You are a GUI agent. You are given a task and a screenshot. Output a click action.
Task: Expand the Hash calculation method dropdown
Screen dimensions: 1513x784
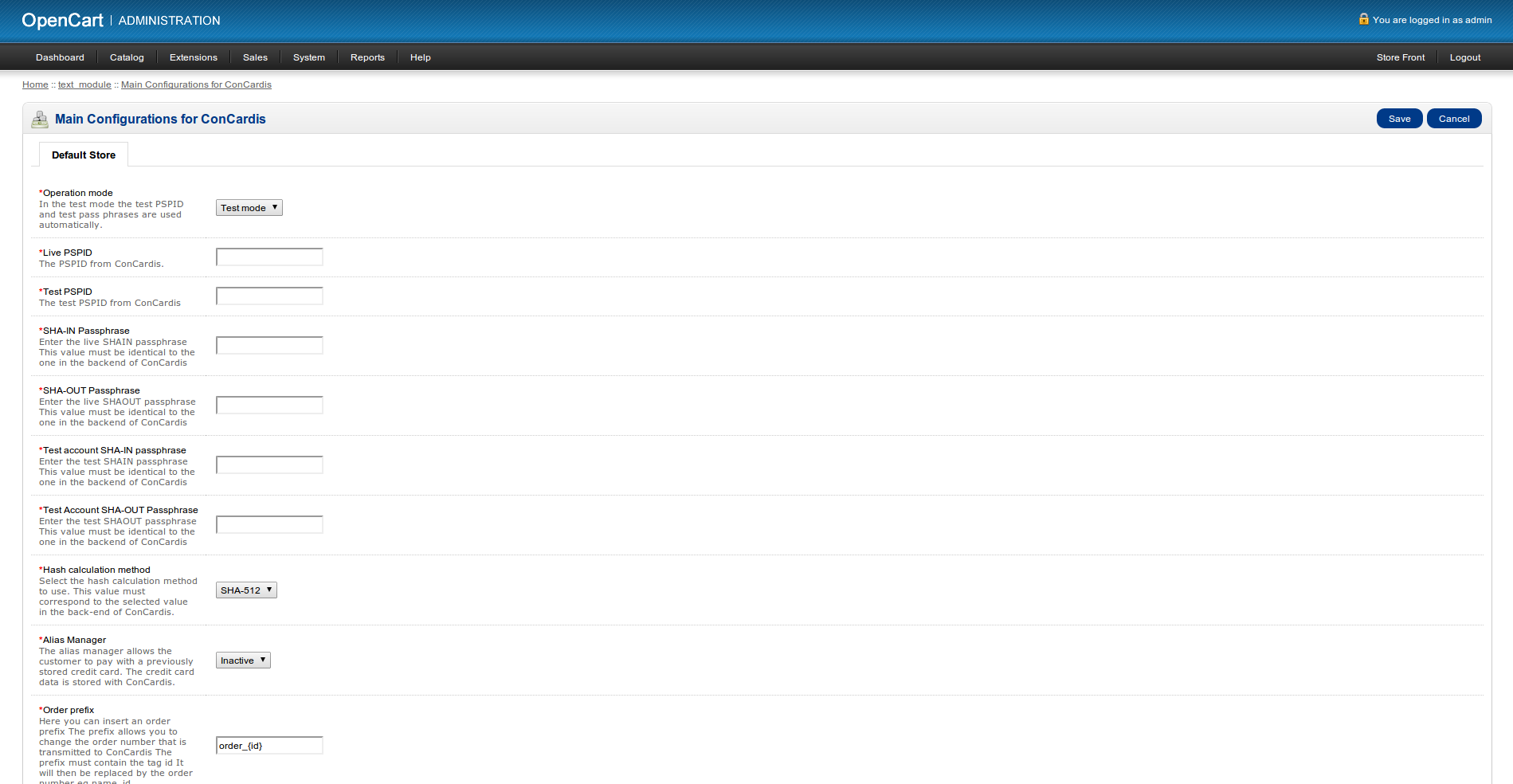pos(246,590)
